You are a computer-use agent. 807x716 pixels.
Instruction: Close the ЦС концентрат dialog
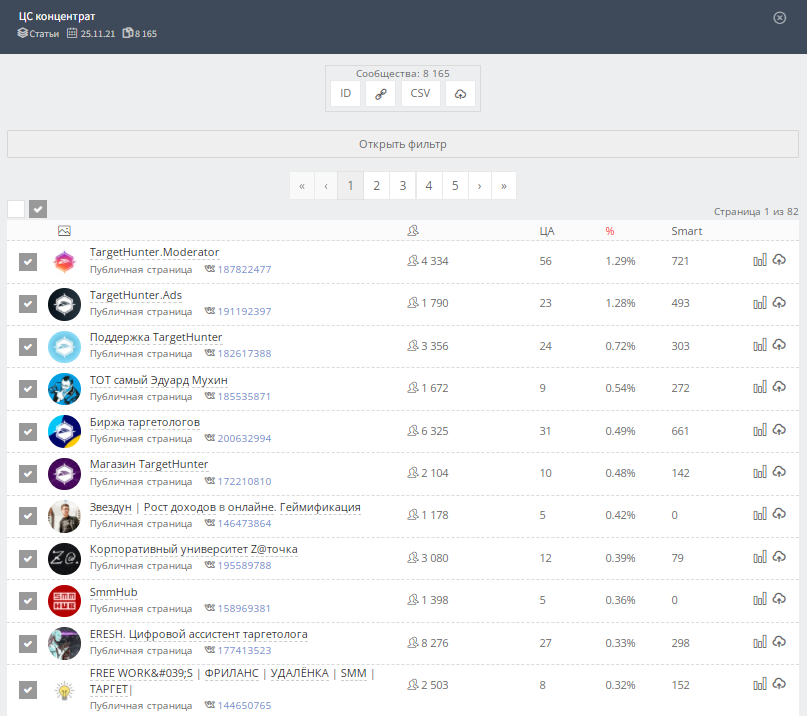[780, 18]
